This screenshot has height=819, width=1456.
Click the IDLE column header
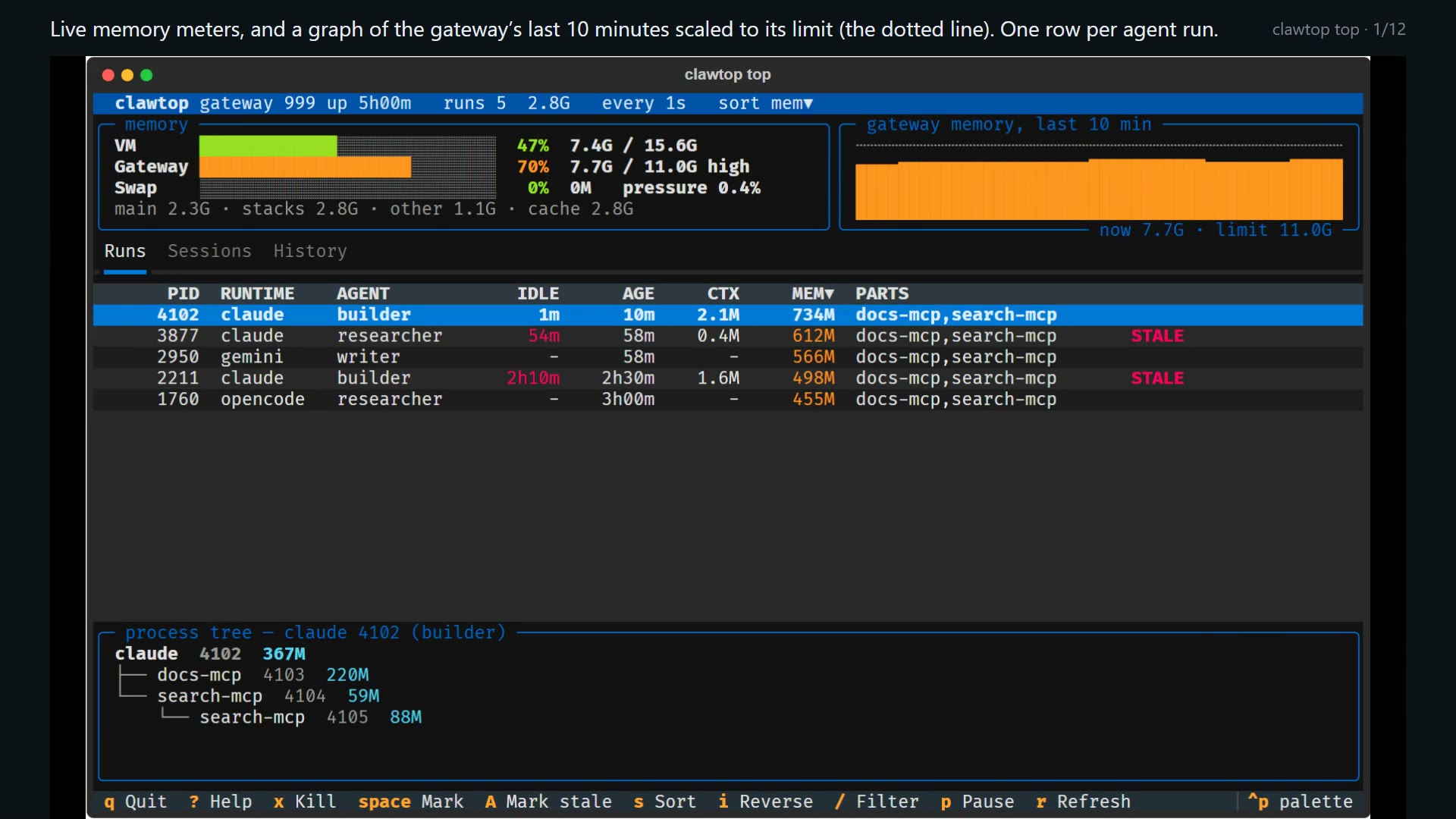[x=538, y=293]
